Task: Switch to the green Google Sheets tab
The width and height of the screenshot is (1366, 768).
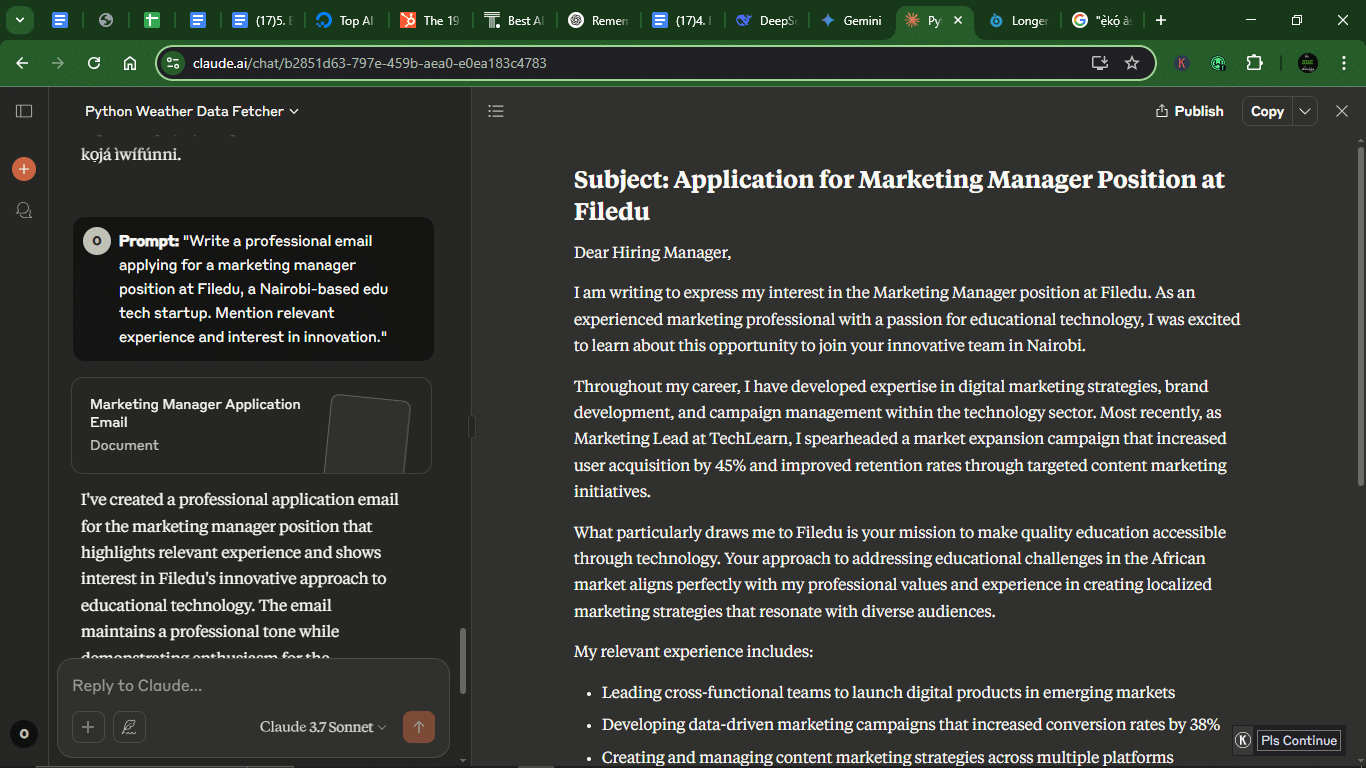Action: pyautogui.click(x=152, y=20)
